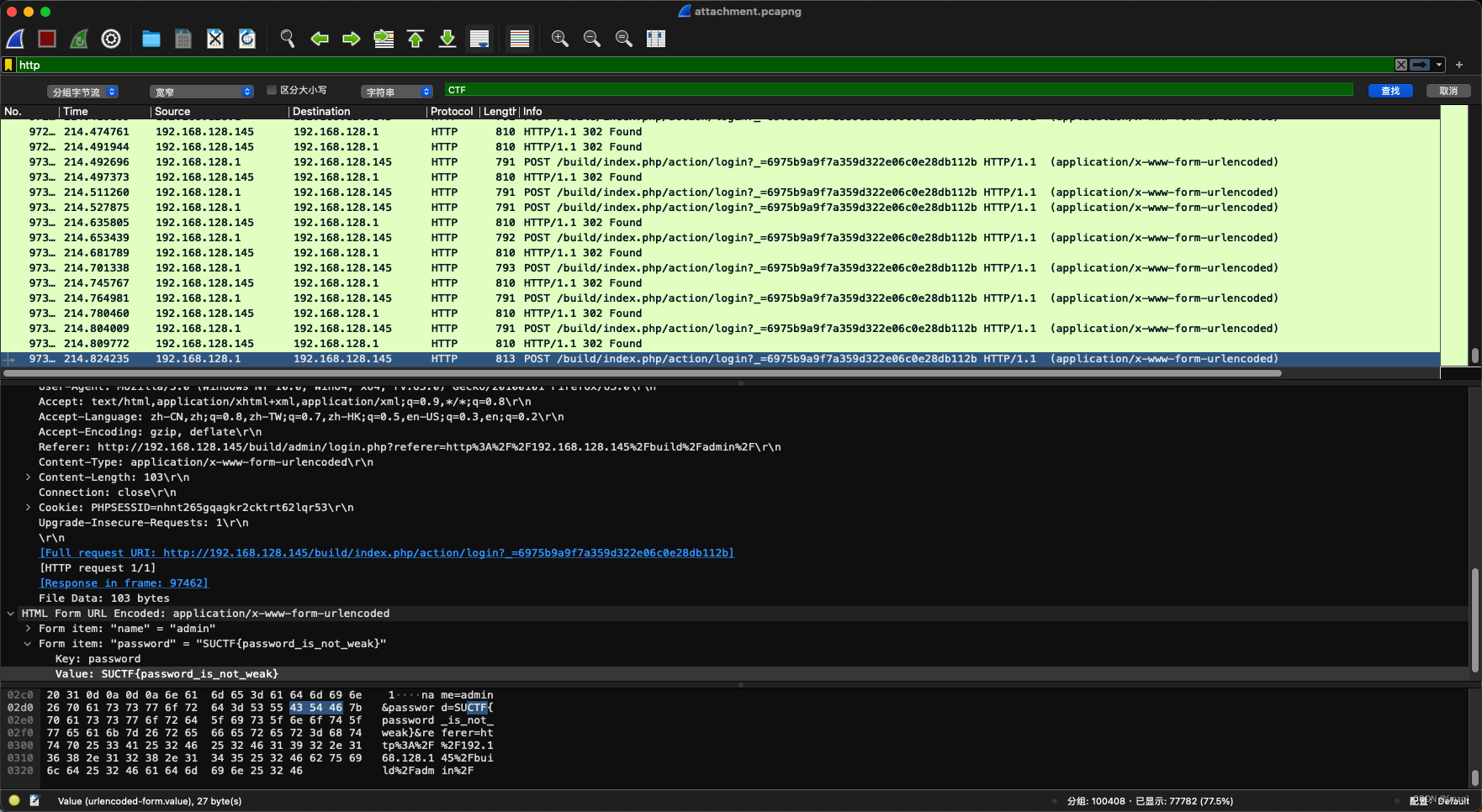This screenshot has height=812, width=1482.
Task: Sort by the Info column header
Action: [980, 112]
